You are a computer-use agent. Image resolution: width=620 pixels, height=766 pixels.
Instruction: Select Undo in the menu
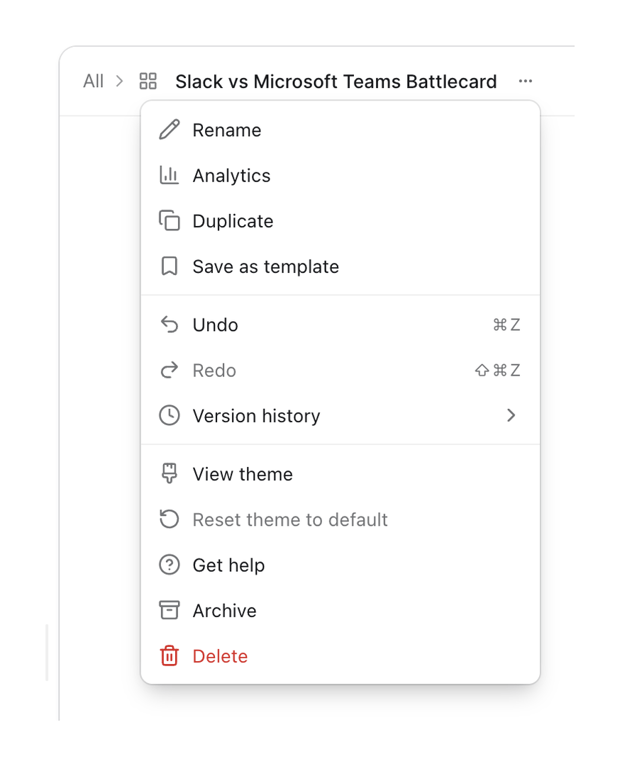click(340, 325)
